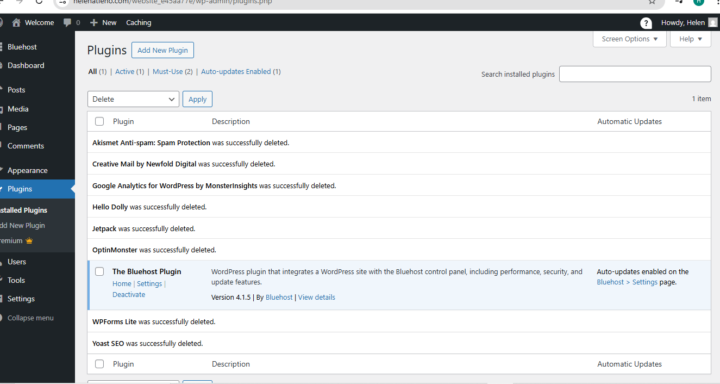Open the Tools menu
The image size is (720, 384).
pyautogui.click(x=16, y=280)
